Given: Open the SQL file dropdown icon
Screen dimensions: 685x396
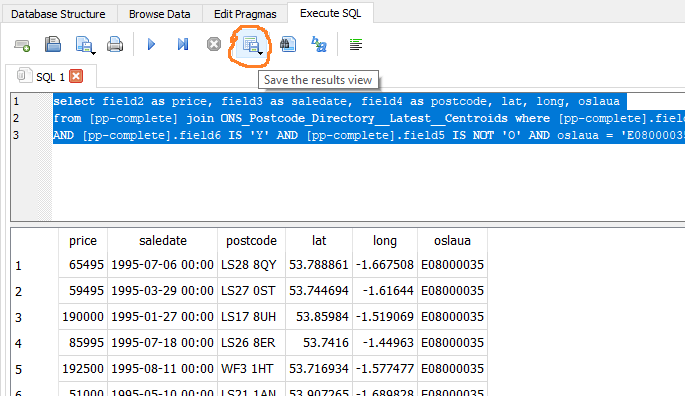Looking at the screenshot, I should (85, 45).
